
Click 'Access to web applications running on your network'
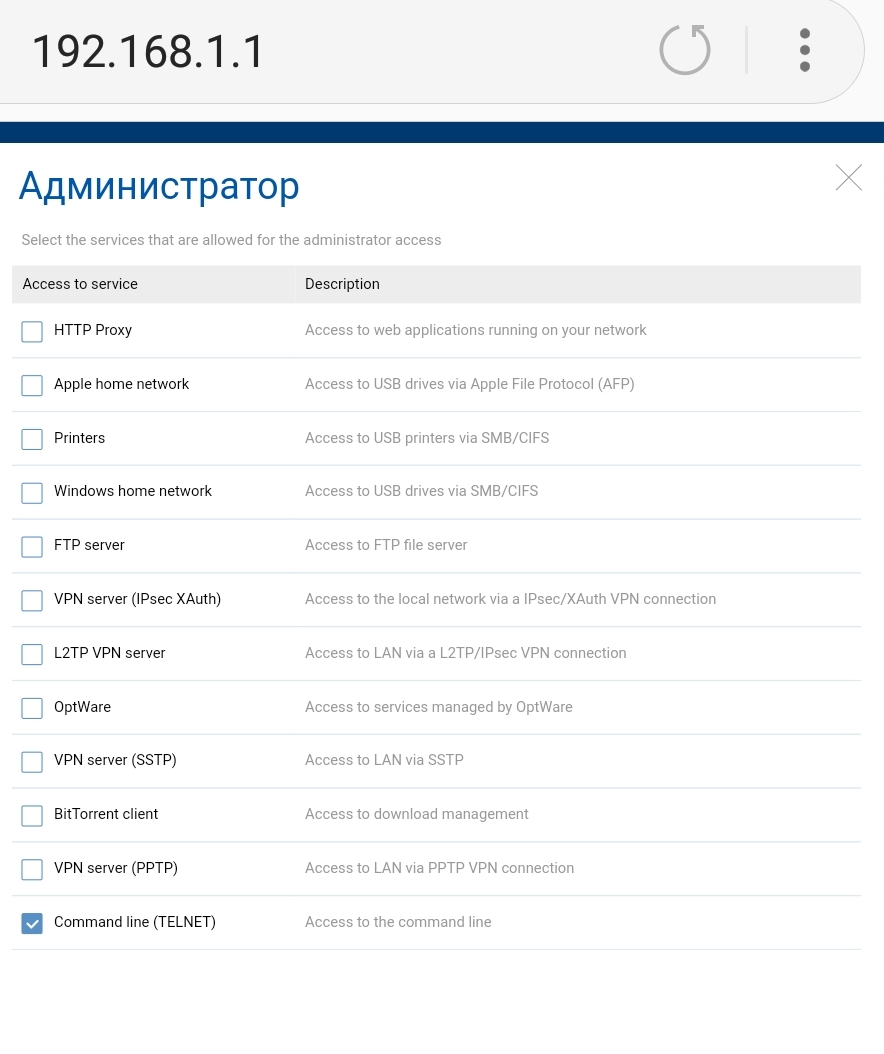coord(476,330)
